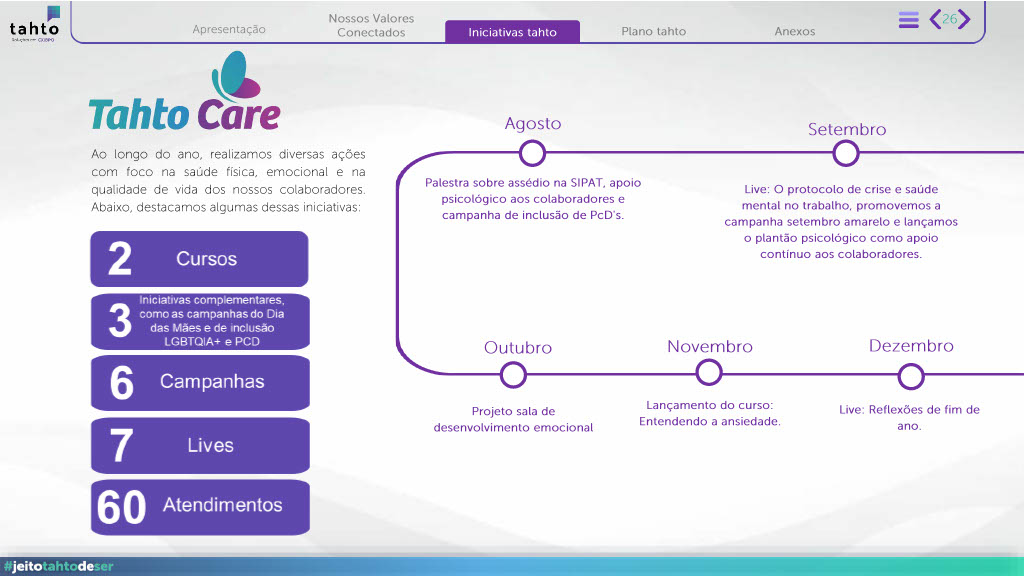Select the Iniciativas tahto tab

point(512,31)
